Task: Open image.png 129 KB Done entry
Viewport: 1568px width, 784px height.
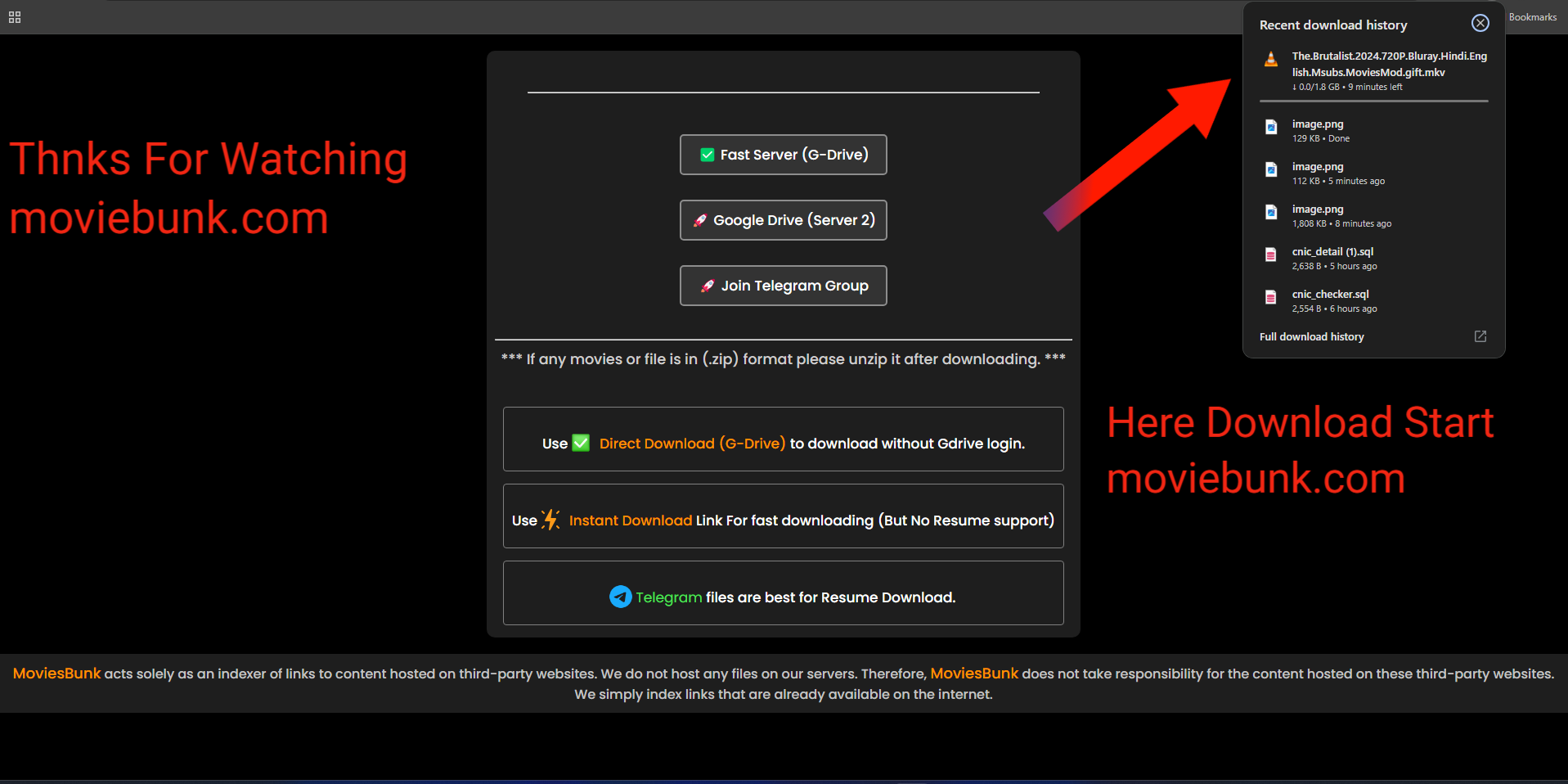Action: 1373,131
